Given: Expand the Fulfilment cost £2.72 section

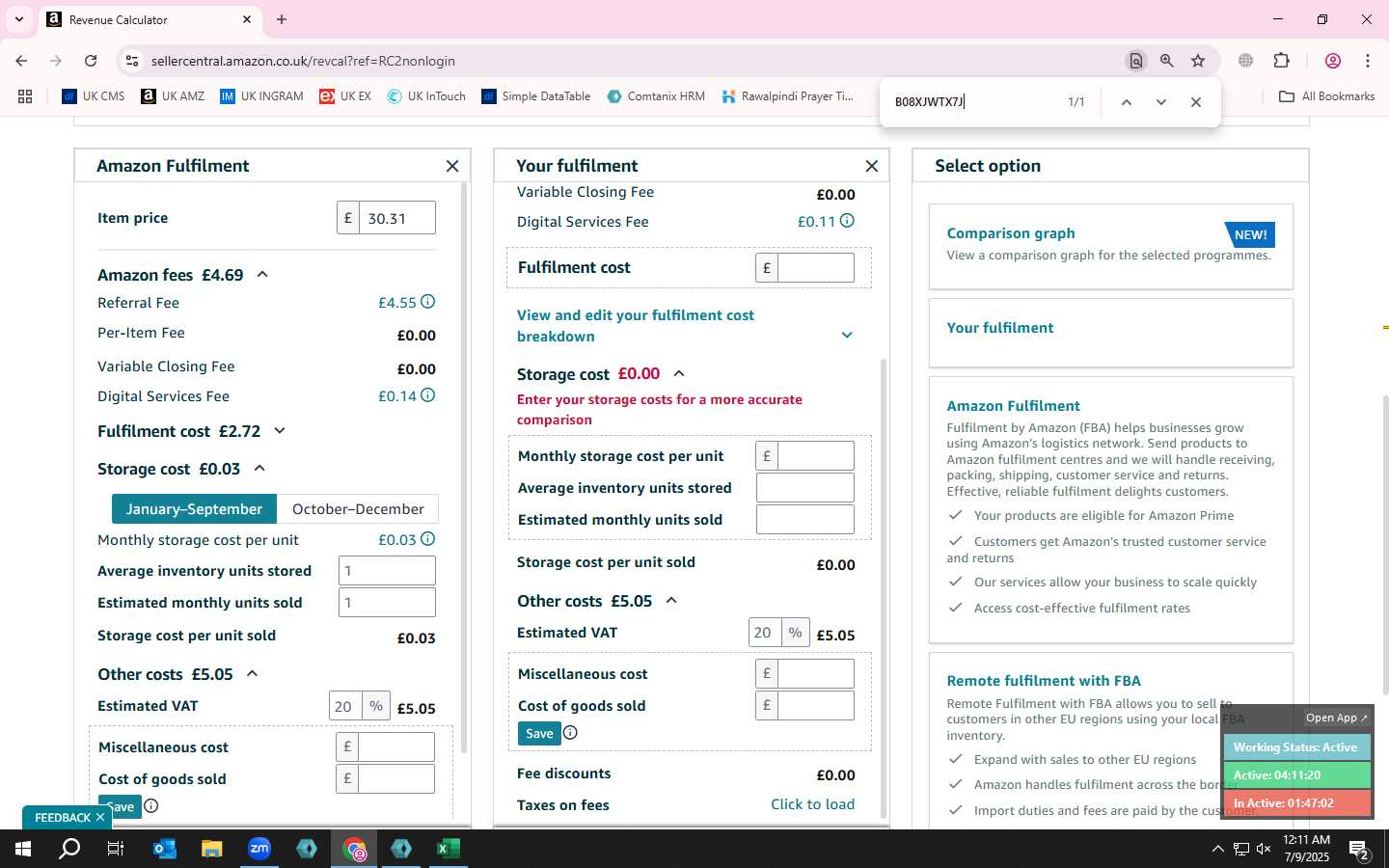Looking at the screenshot, I should click(x=280, y=431).
